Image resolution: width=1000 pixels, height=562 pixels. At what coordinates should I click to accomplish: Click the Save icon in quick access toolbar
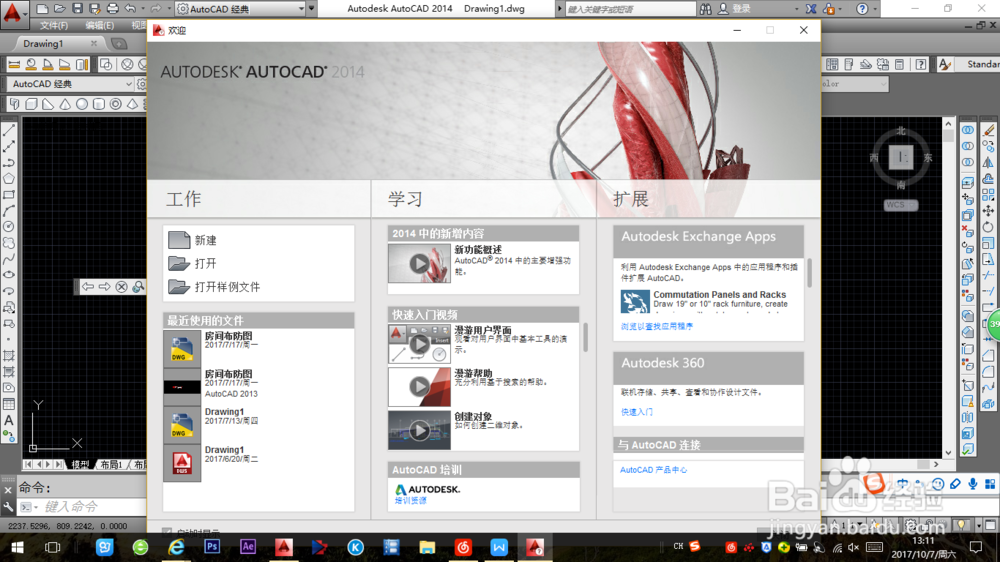[x=77, y=9]
